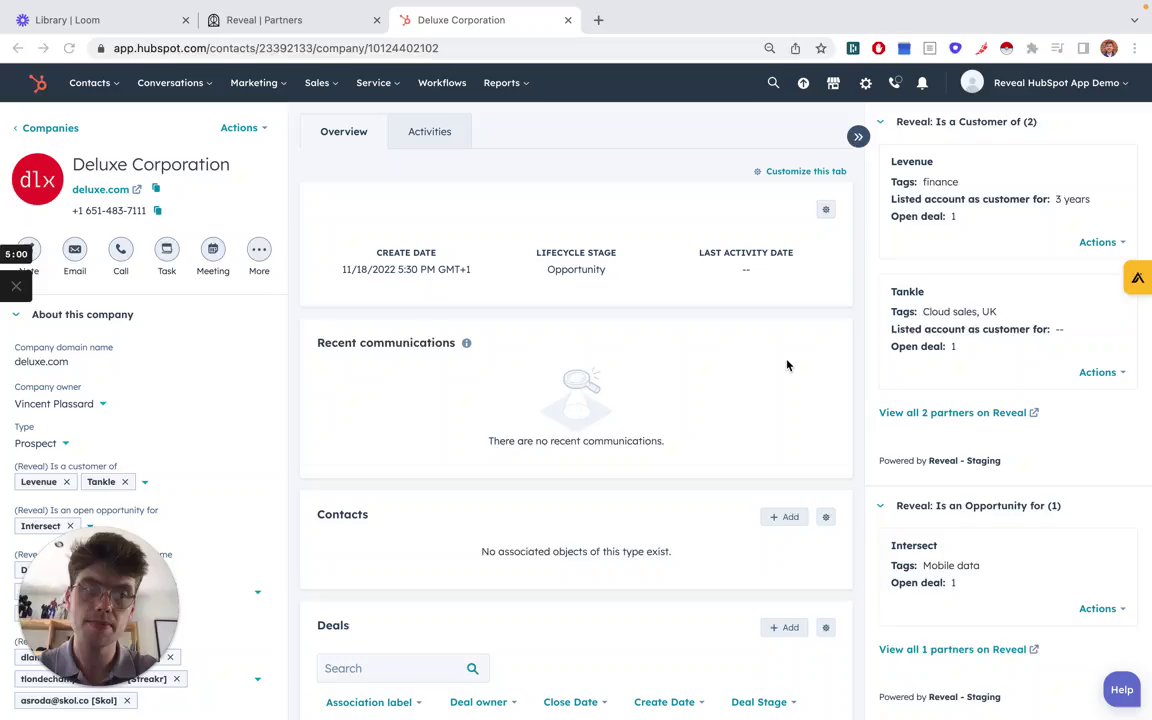Click the calling phone icon in navbar
The image size is (1152, 720).
click(x=895, y=82)
